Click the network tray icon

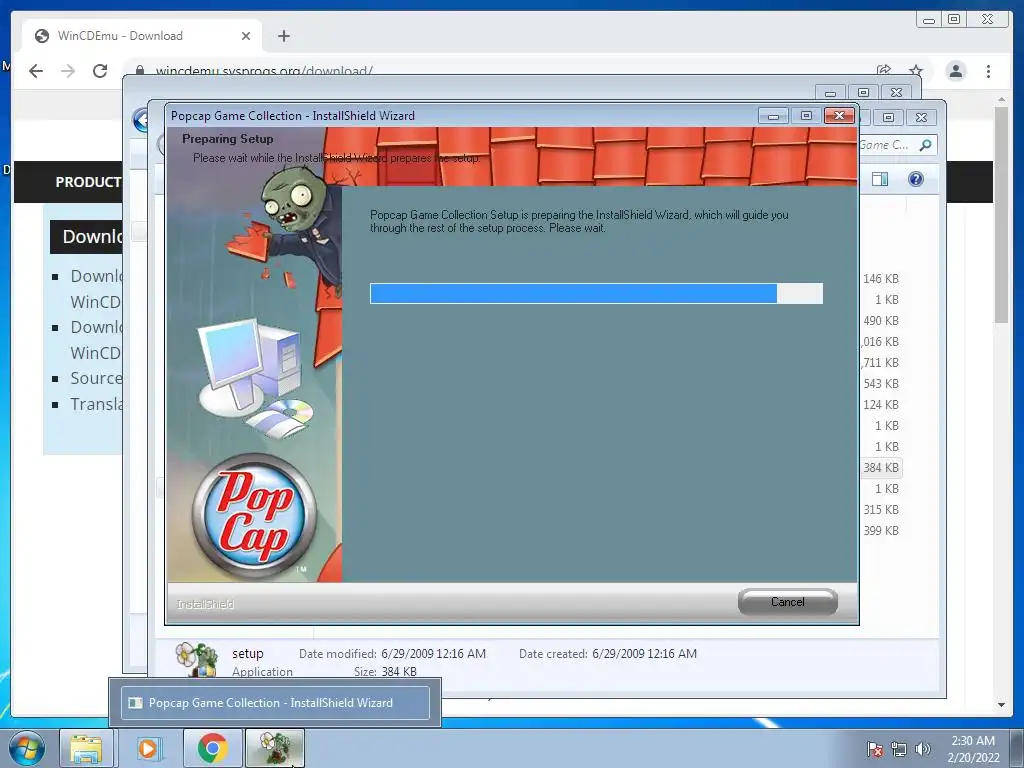pyautogui.click(x=899, y=749)
